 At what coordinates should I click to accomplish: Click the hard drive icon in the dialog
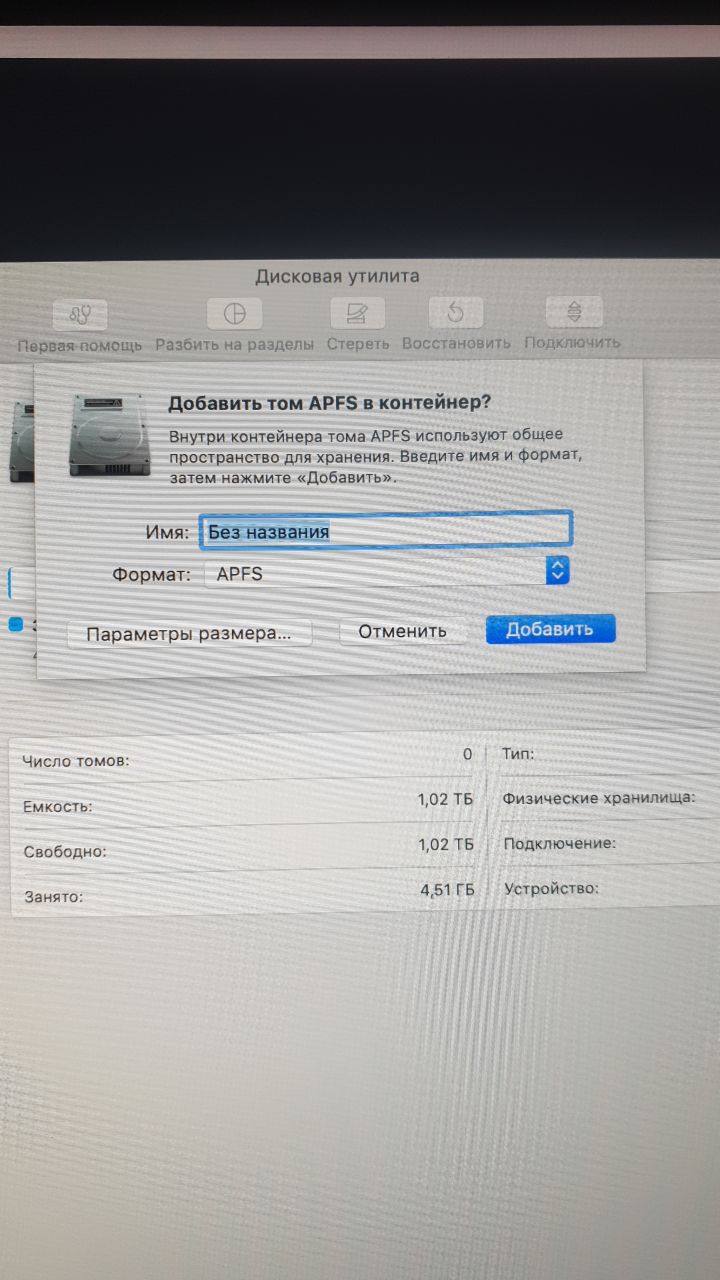click(x=108, y=435)
